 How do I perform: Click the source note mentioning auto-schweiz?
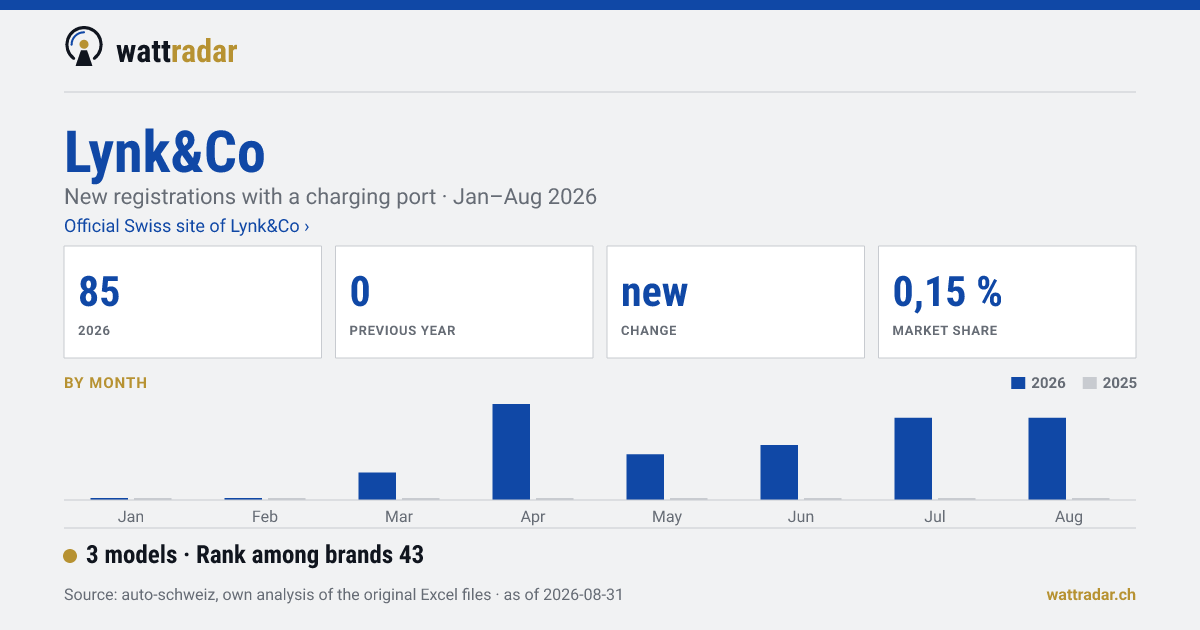(x=343, y=595)
